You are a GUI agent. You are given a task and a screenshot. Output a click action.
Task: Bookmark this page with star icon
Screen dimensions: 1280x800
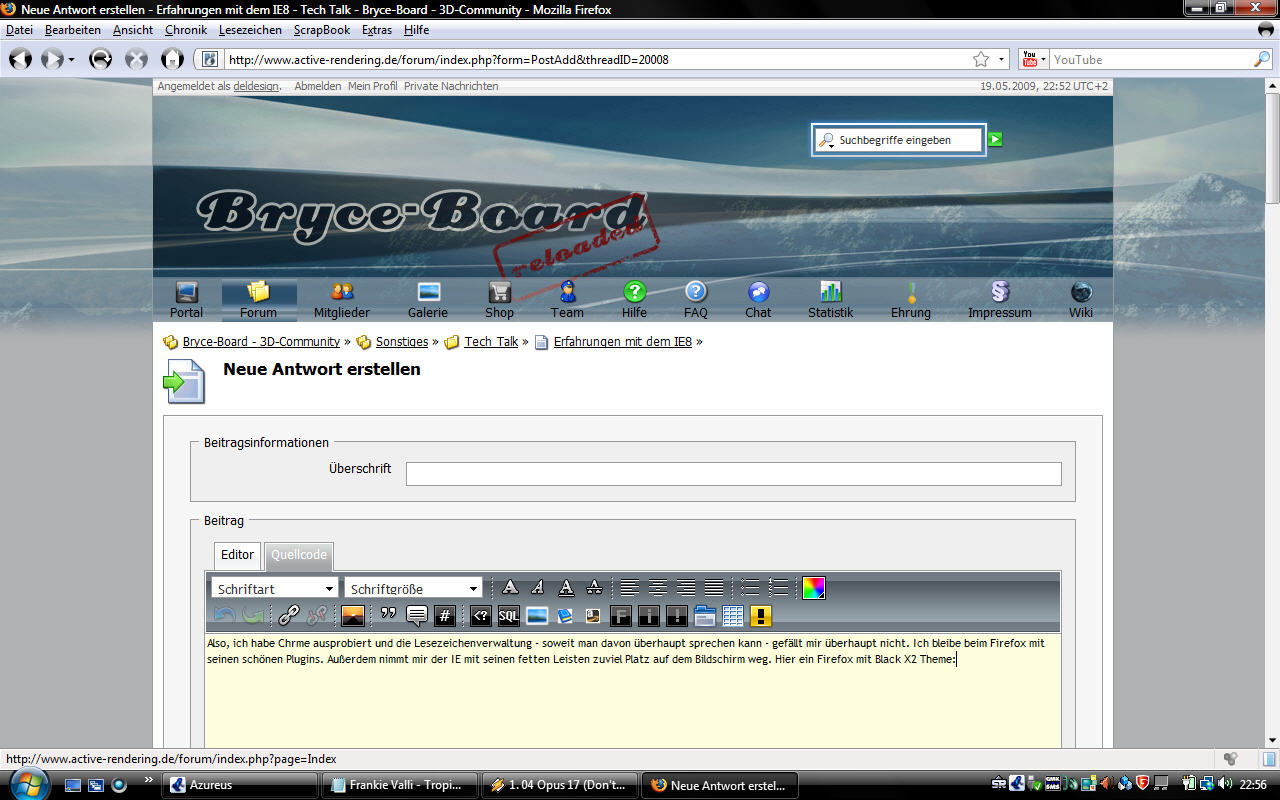click(981, 59)
